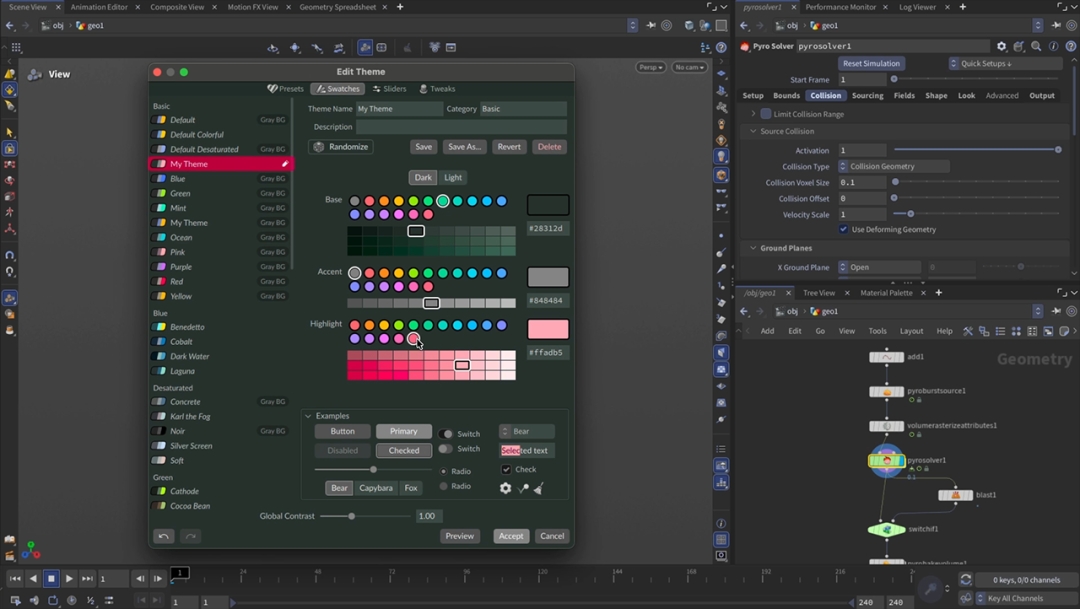Click the Reset Simulation button
The width and height of the screenshot is (1080, 609).
[x=871, y=63]
